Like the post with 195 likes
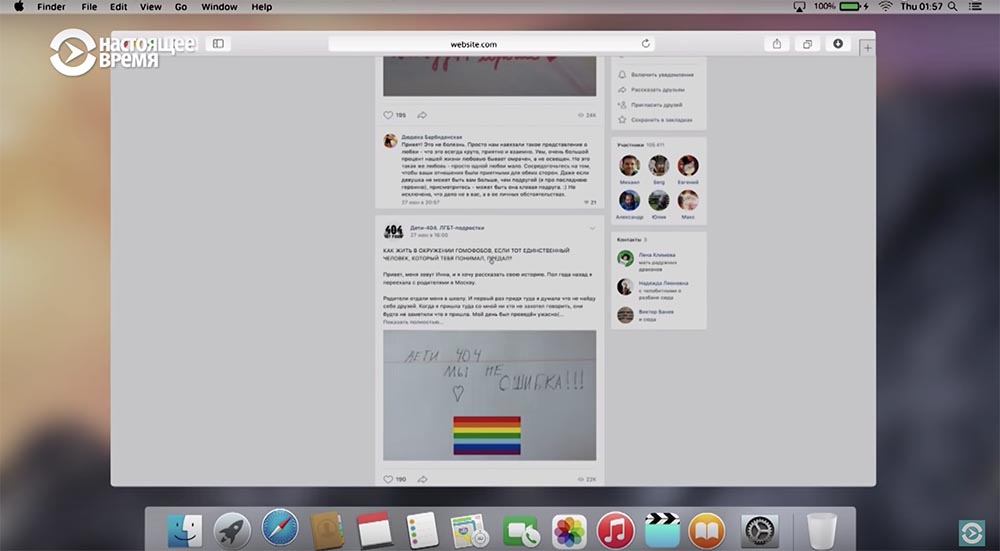Screen dimensions: 1000x551 (x=388, y=115)
